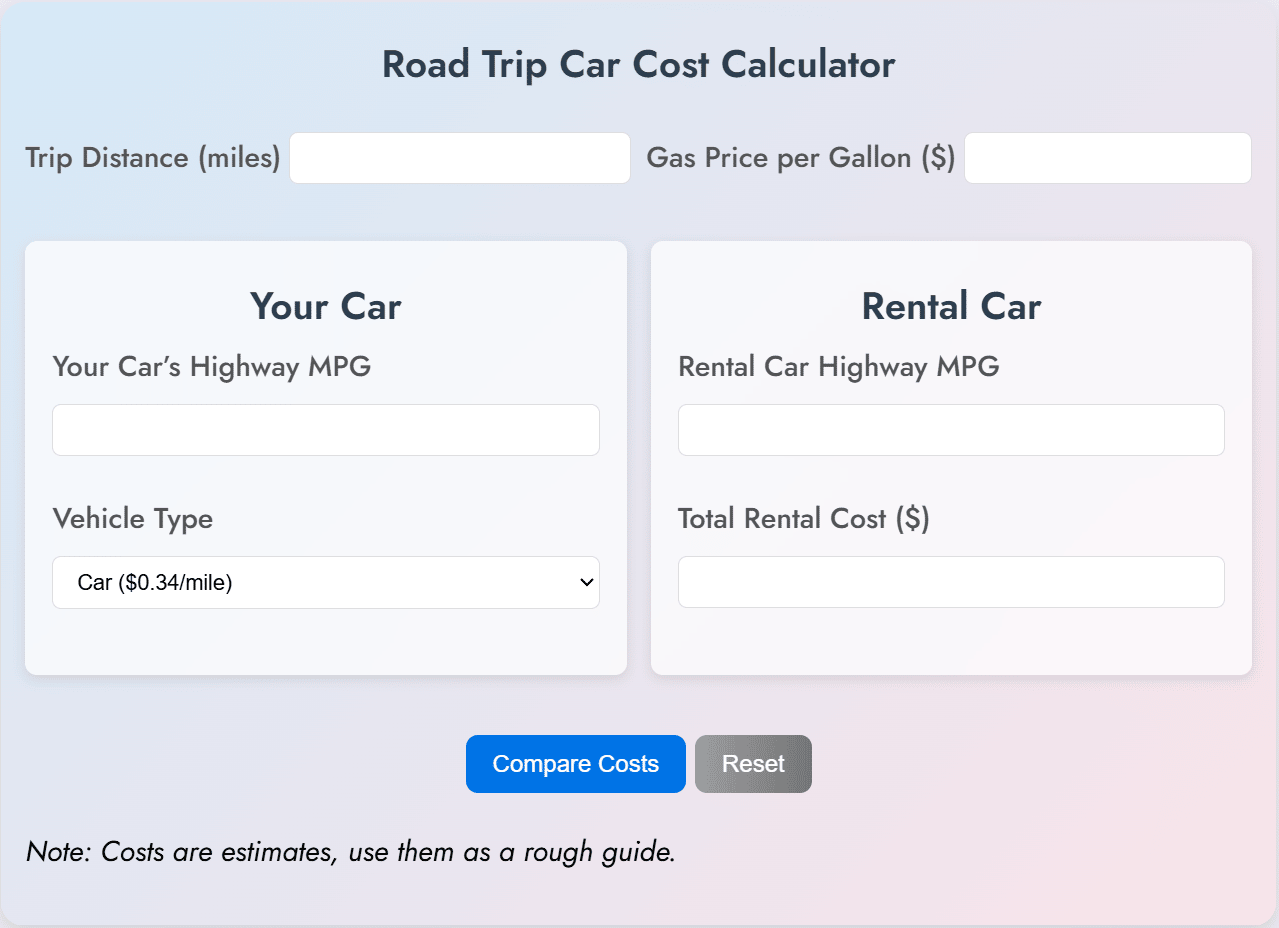Click the Total Rental Cost ($) label
The width and height of the screenshot is (1279, 928).
click(x=803, y=519)
